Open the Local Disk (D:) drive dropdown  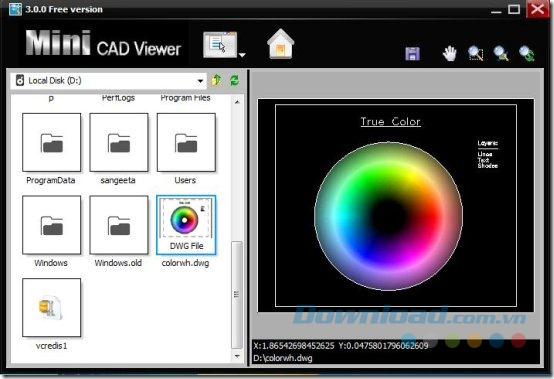coord(108,81)
